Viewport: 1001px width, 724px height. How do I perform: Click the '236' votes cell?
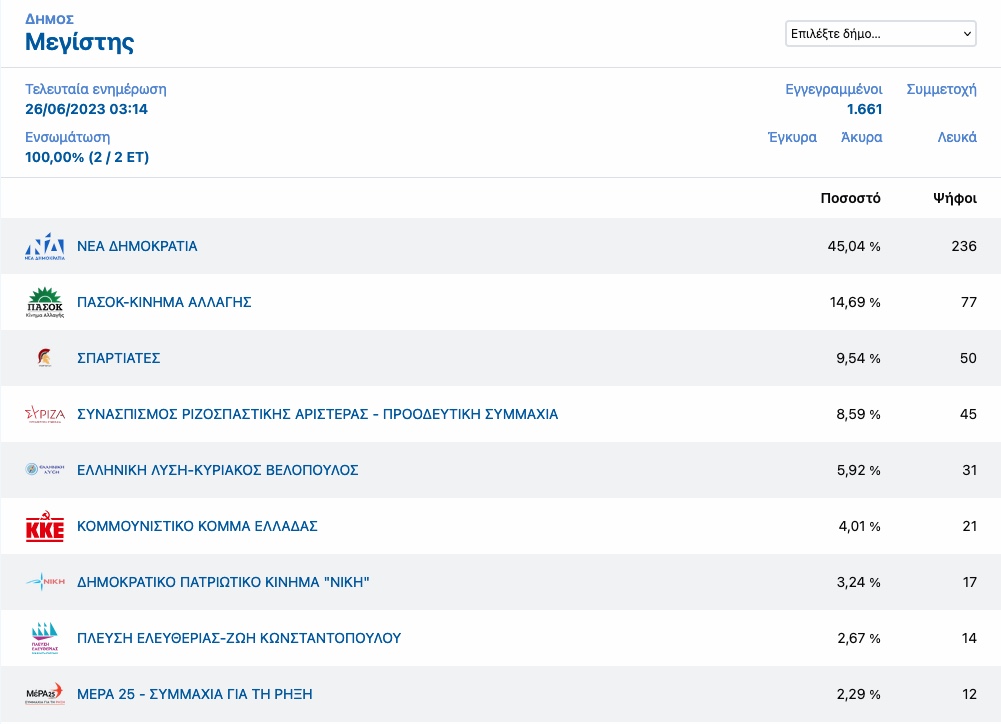964,246
